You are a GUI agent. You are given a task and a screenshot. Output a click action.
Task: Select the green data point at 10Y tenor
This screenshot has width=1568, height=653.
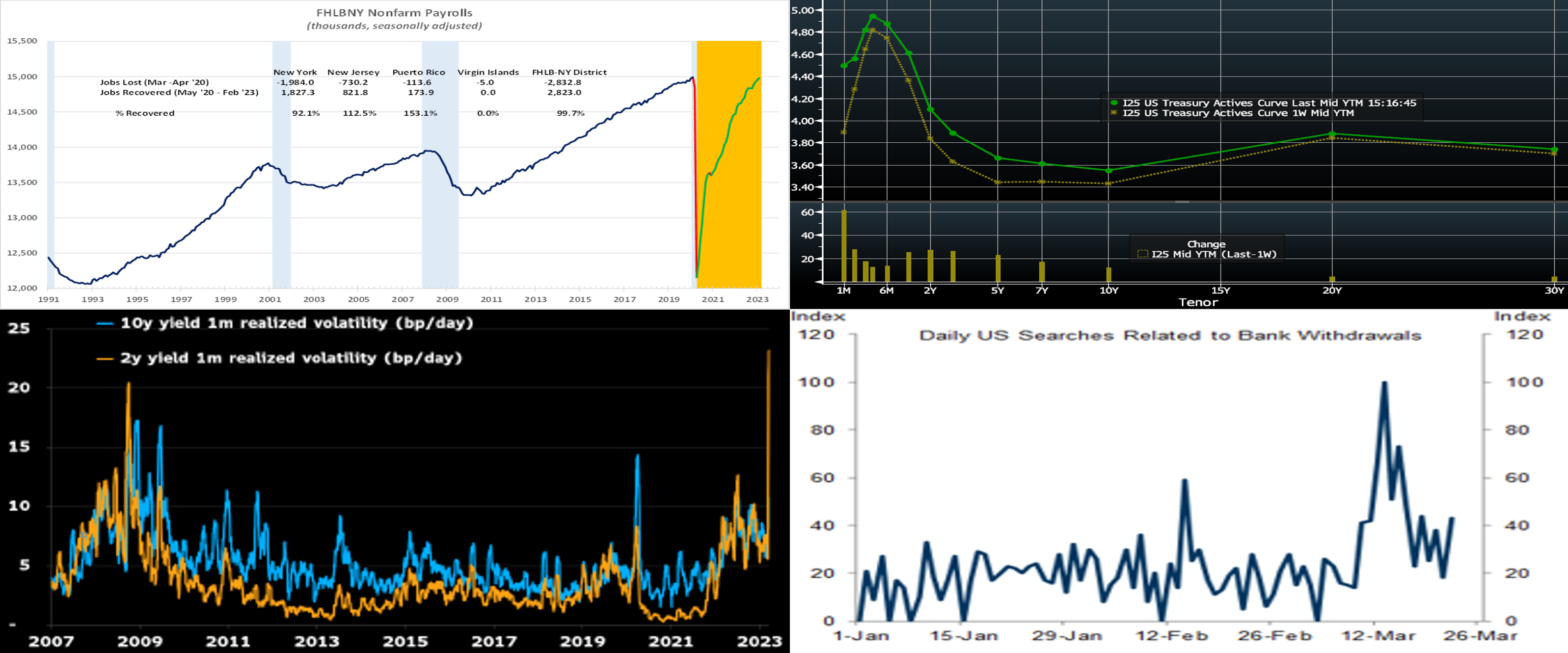(x=1109, y=170)
